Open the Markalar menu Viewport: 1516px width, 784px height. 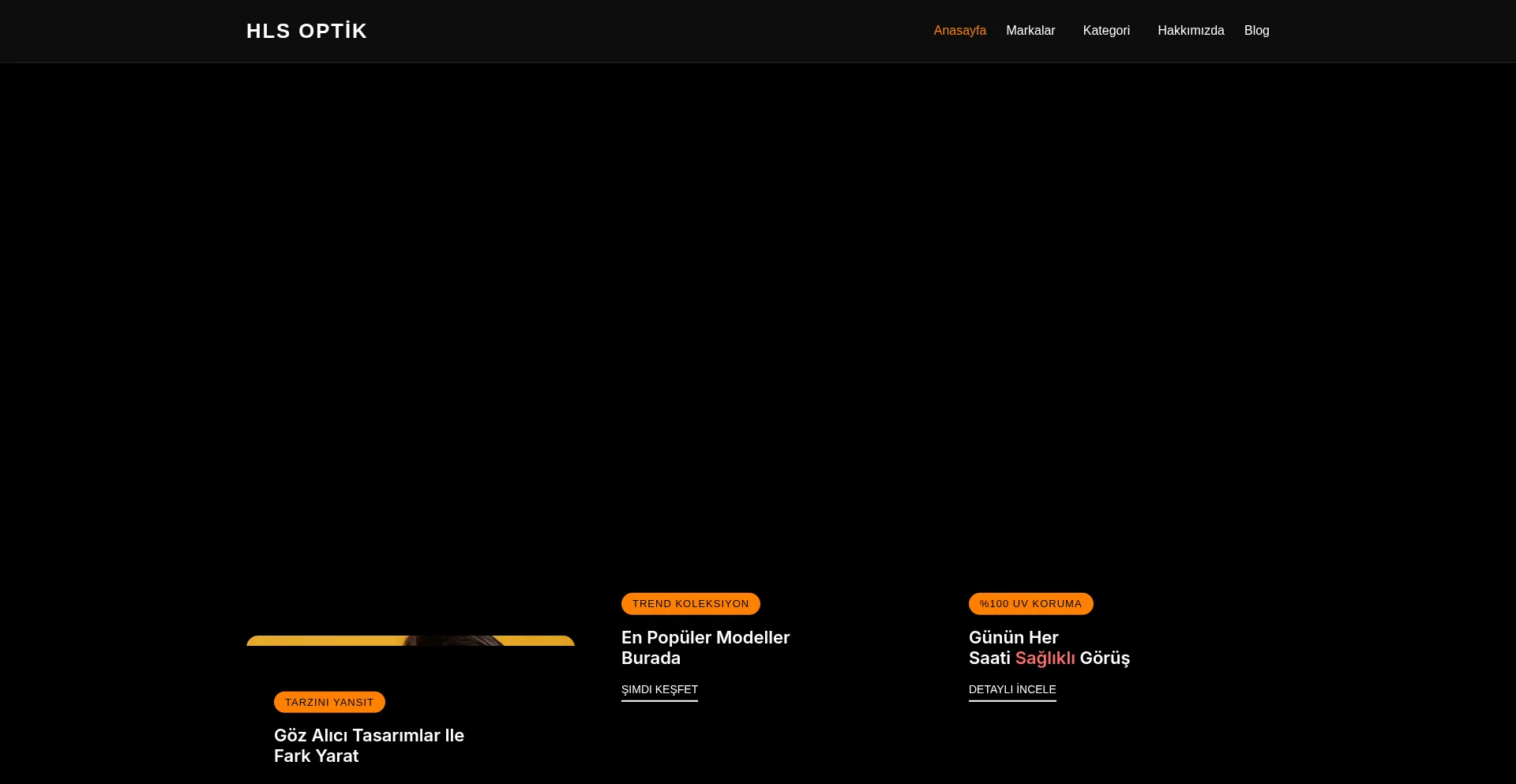(x=1030, y=31)
